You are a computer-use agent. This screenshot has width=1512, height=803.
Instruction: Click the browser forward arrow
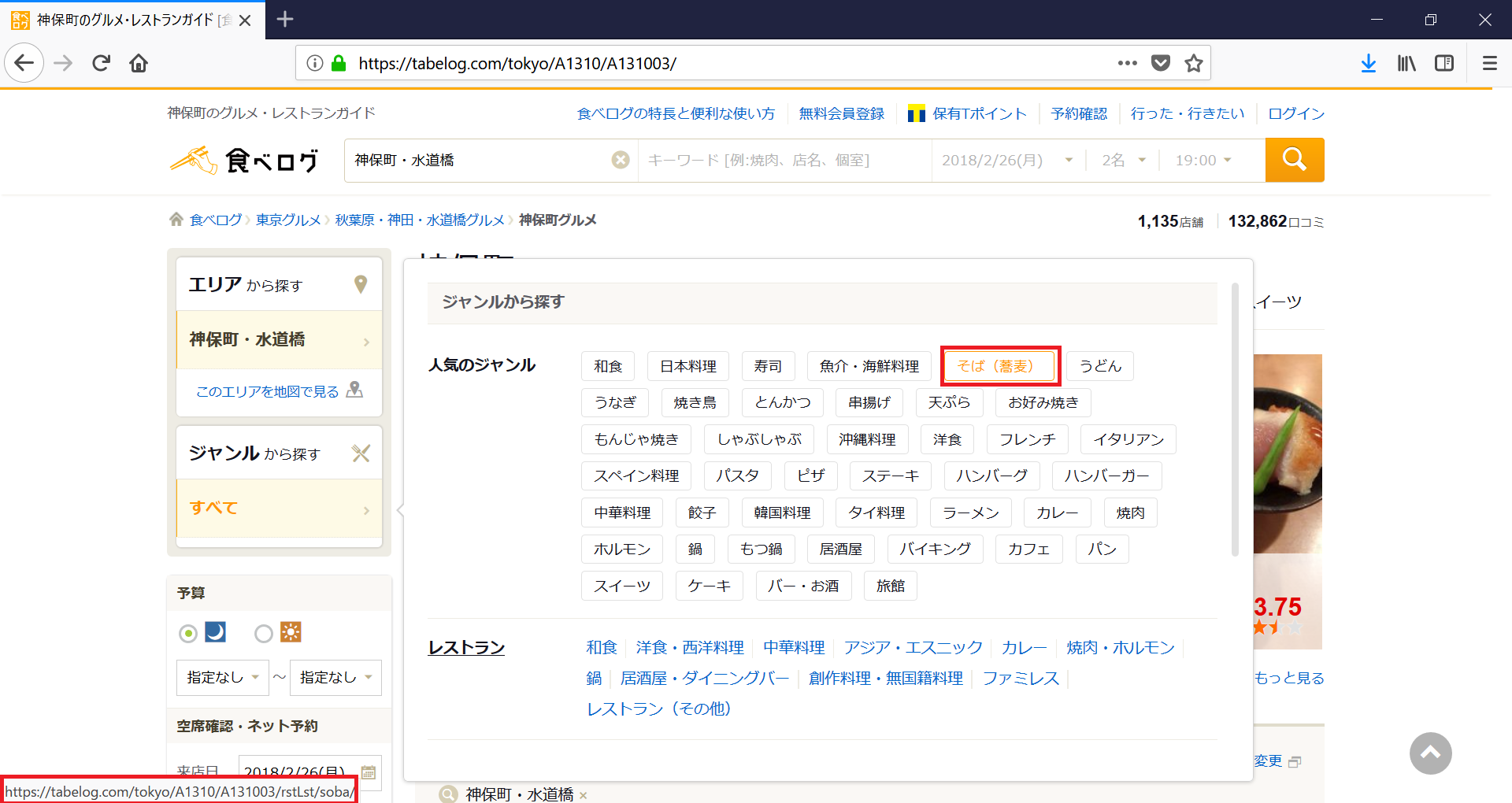63,63
